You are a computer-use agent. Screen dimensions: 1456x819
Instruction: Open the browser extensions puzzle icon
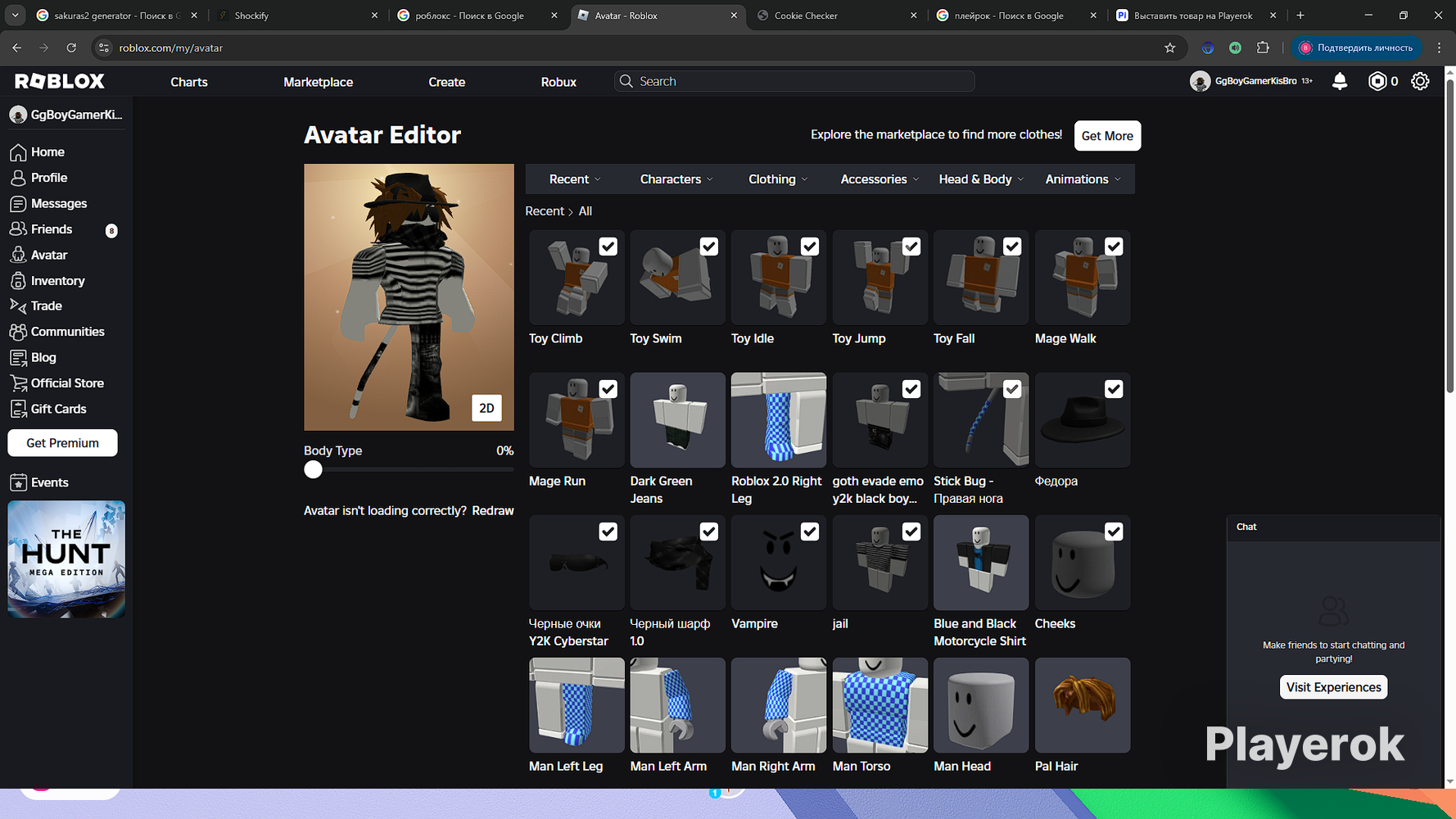(x=1263, y=48)
